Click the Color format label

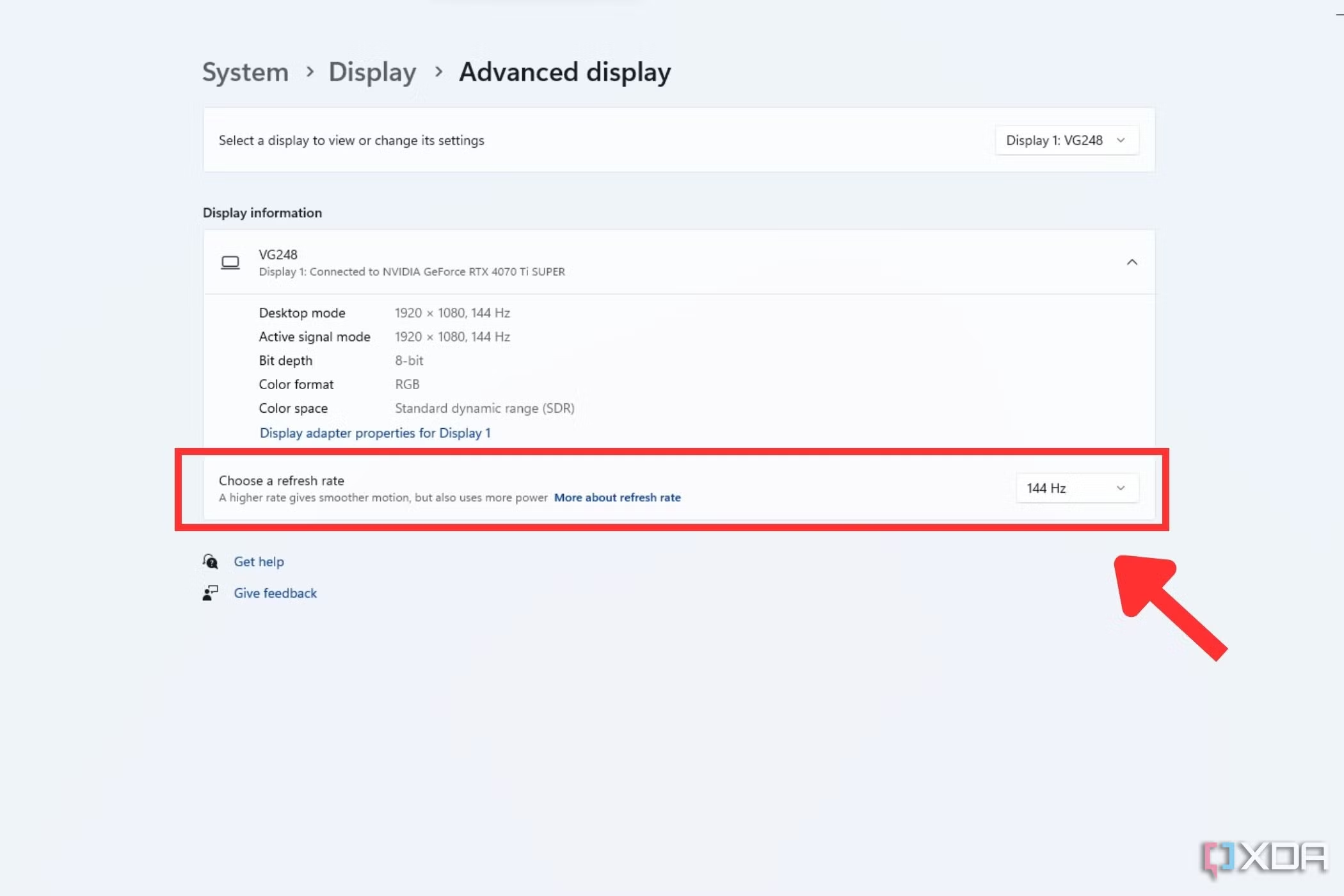click(296, 384)
